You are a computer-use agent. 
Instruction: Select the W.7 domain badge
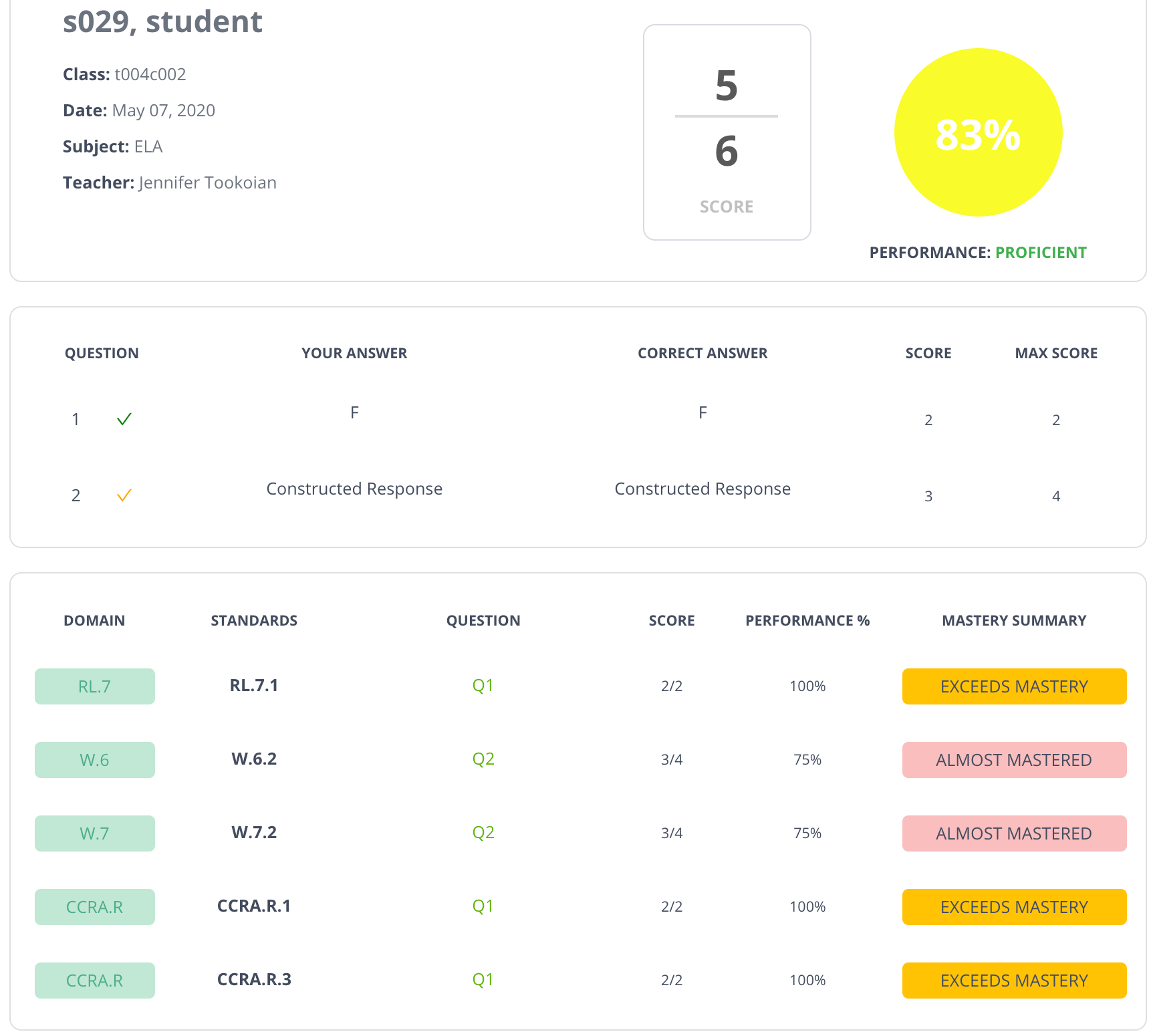(x=95, y=833)
